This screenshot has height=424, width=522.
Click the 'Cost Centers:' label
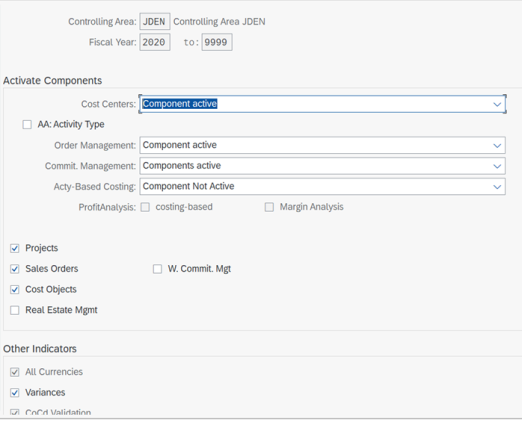(x=109, y=104)
